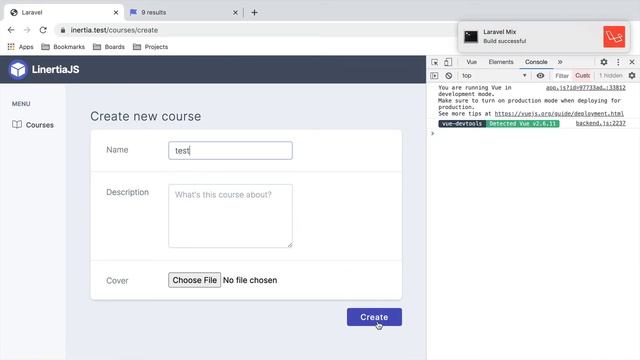Click the Courses book icon

click(17, 124)
